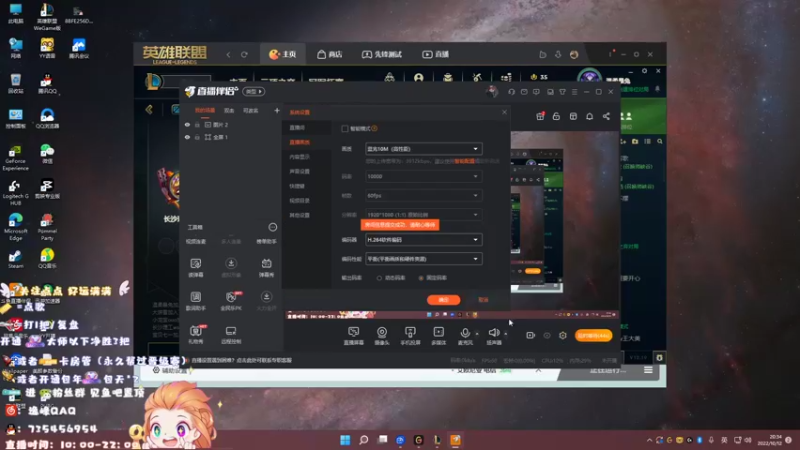Image resolution: width=800 pixels, height=450 pixels.
Task: Select the 动态码率 radio option
Action: pyautogui.click(x=379, y=278)
